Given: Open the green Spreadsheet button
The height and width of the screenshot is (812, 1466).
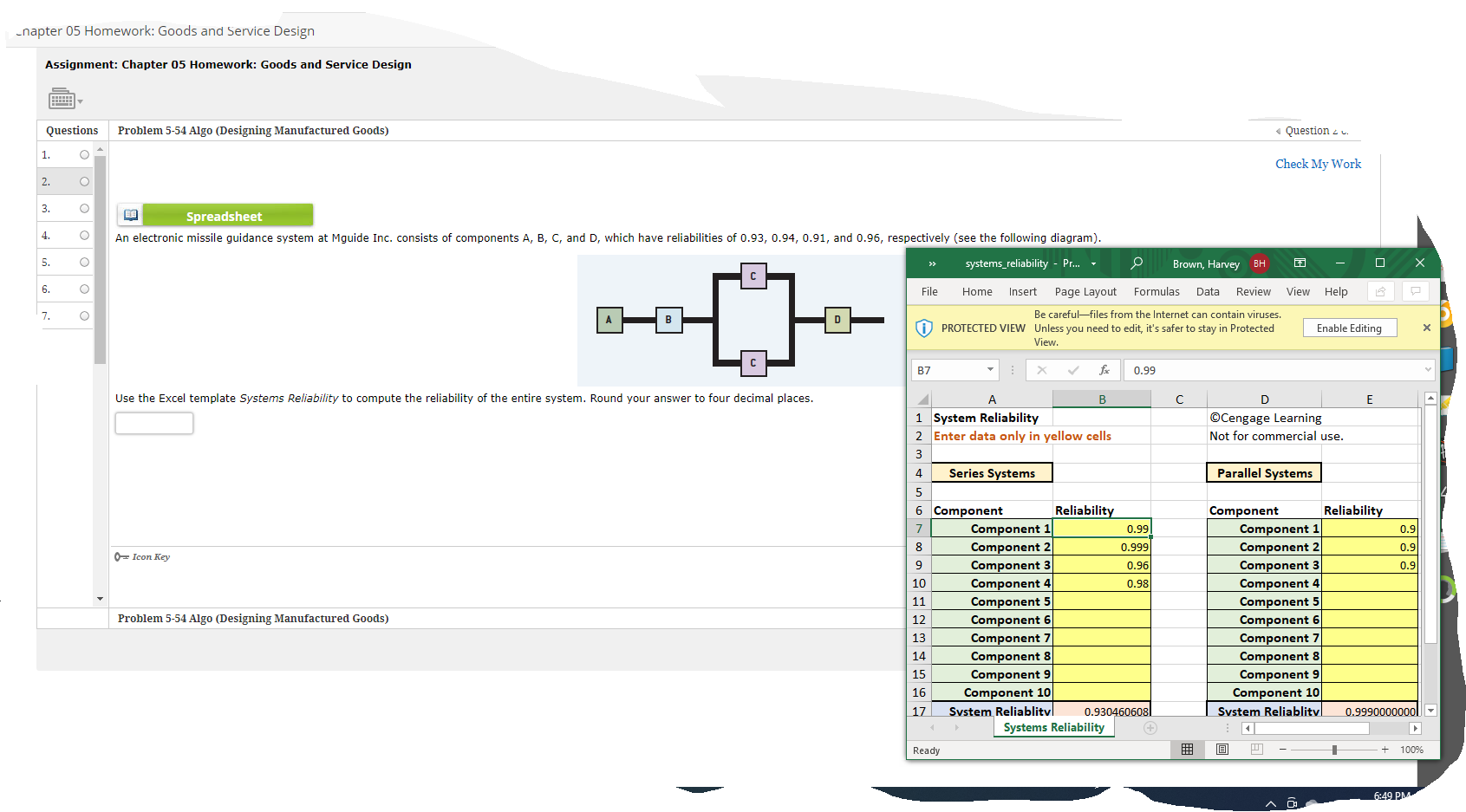Looking at the screenshot, I should point(227,215).
